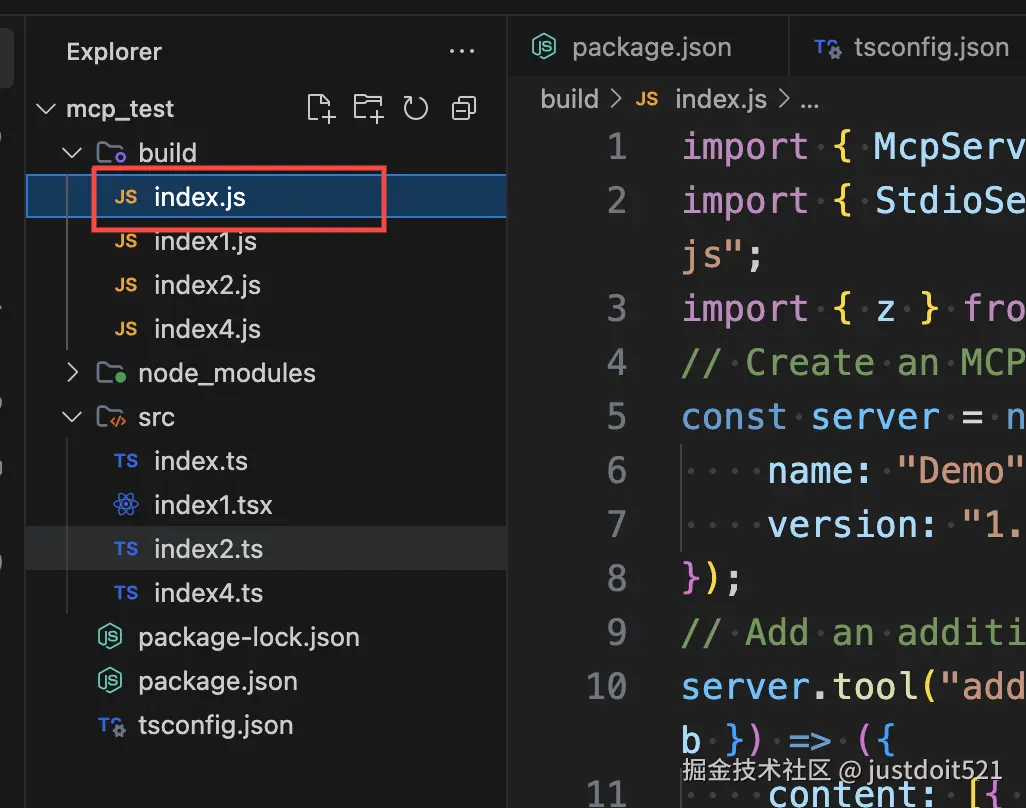Open index2.ts in the src folder

click(x=266, y=549)
